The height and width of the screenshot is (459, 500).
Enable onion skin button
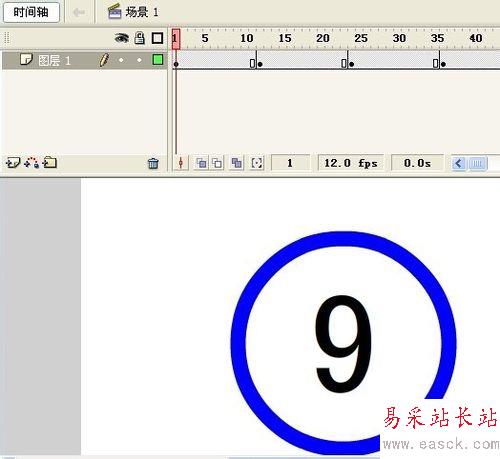201,163
